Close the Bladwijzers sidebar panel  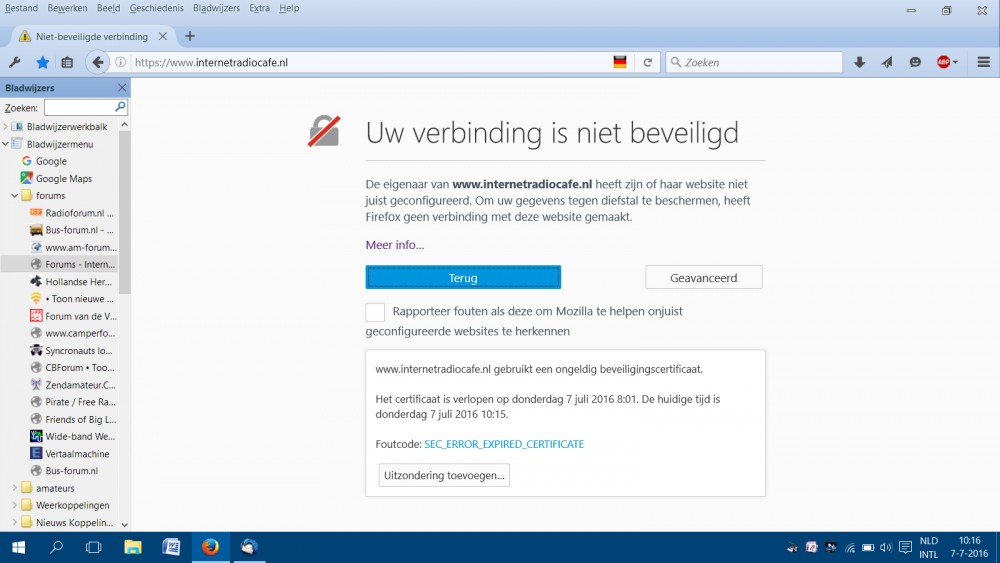click(122, 88)
